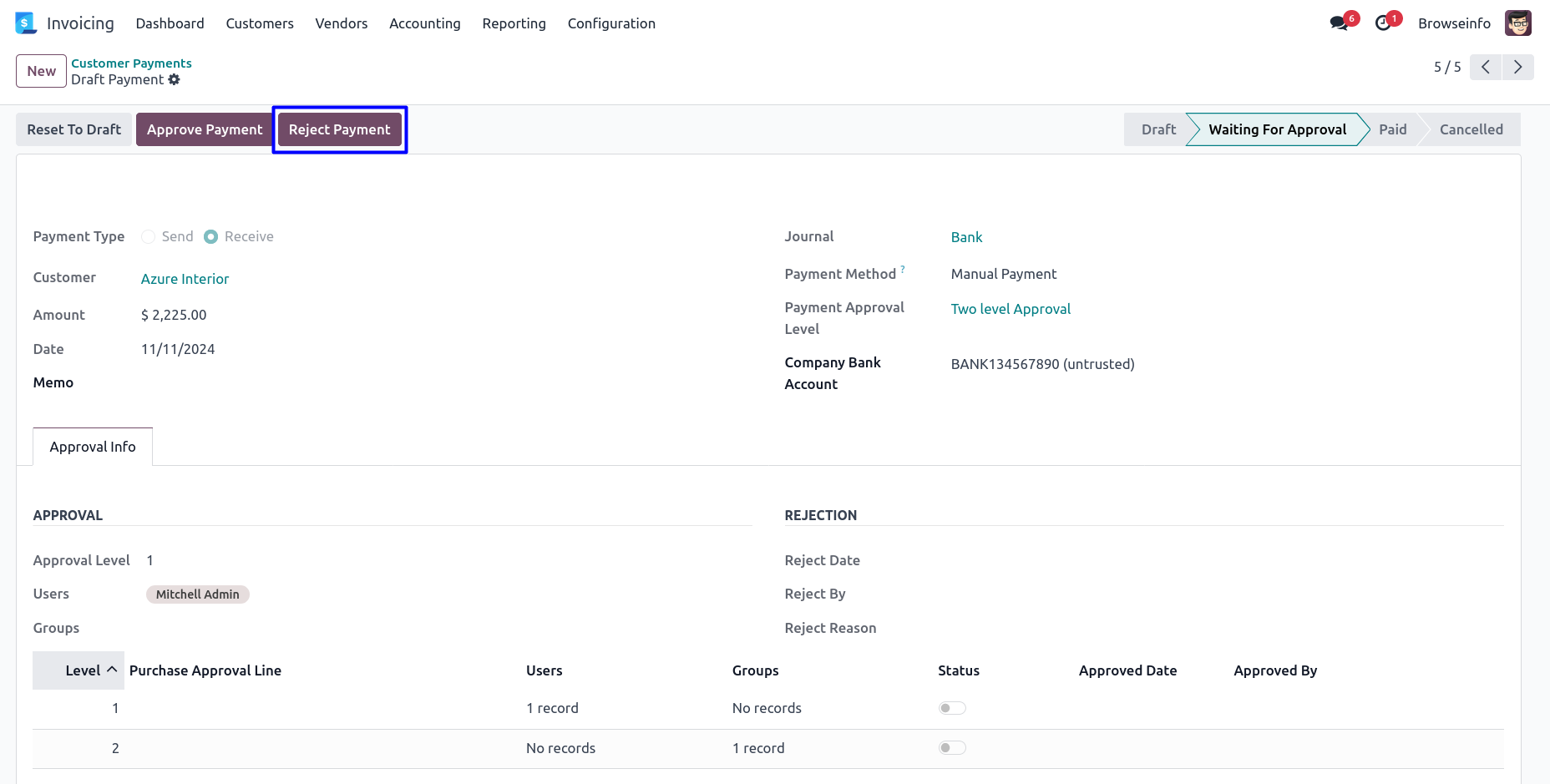Toggle the level 1 status switch
This screenshot has height=784, width=1550.
[951, 708]
